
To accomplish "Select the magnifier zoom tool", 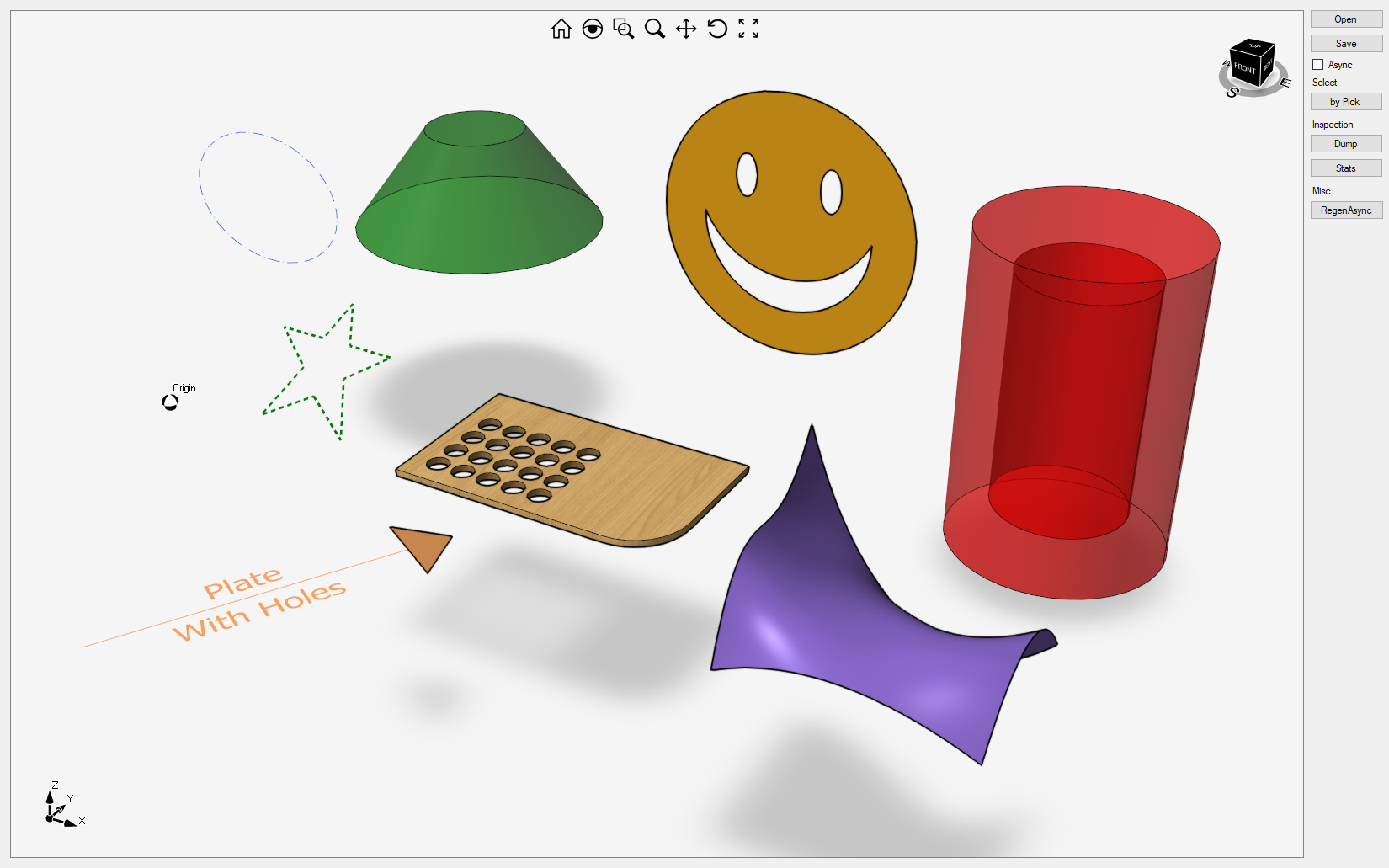I will (655, 28).
